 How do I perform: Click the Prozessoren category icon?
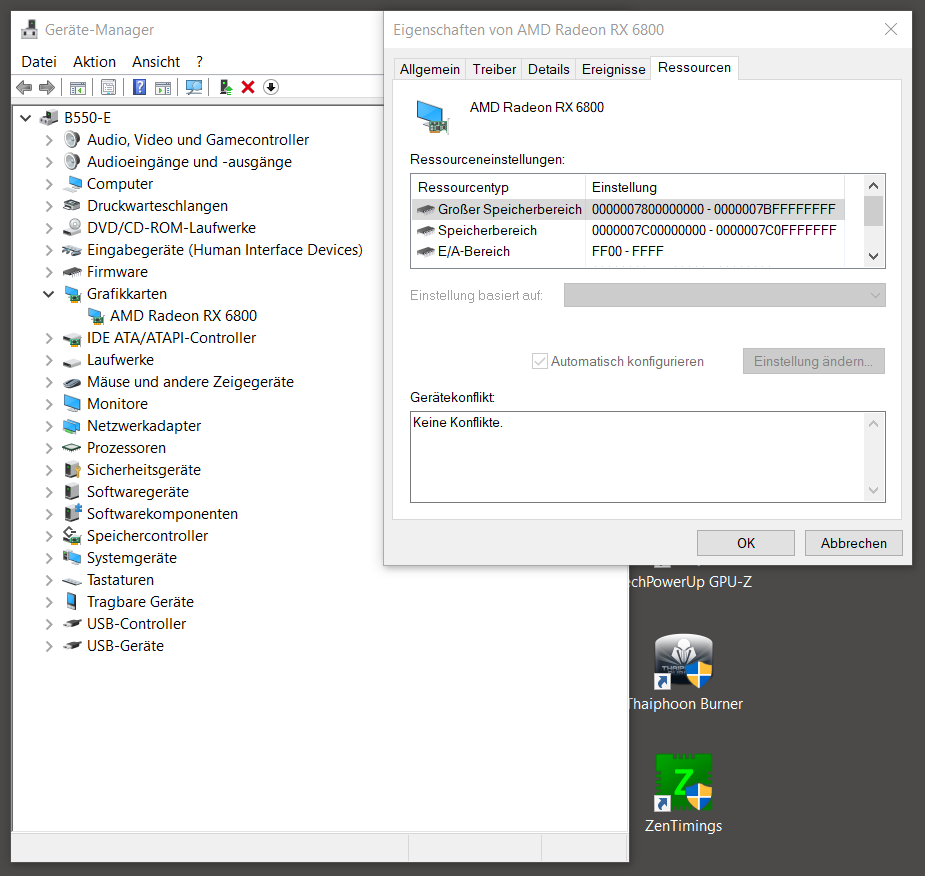pos(72,448)
